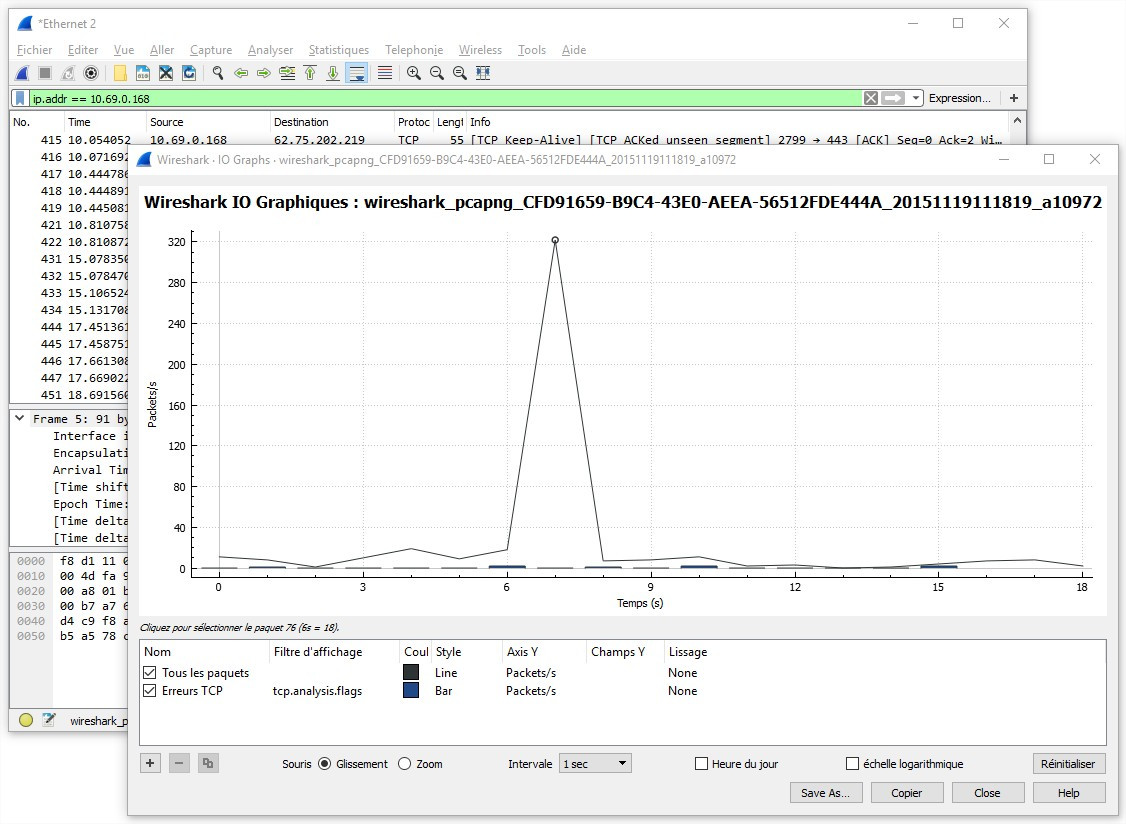Open the Telephonie menu
This screenshot has width=1126, height=824.
click(x=413, y=49)
